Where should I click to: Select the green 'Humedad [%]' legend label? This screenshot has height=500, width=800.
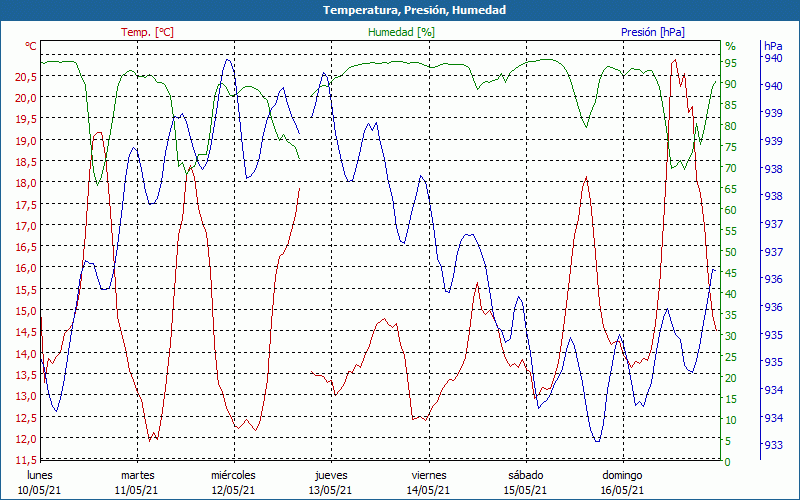401,32
